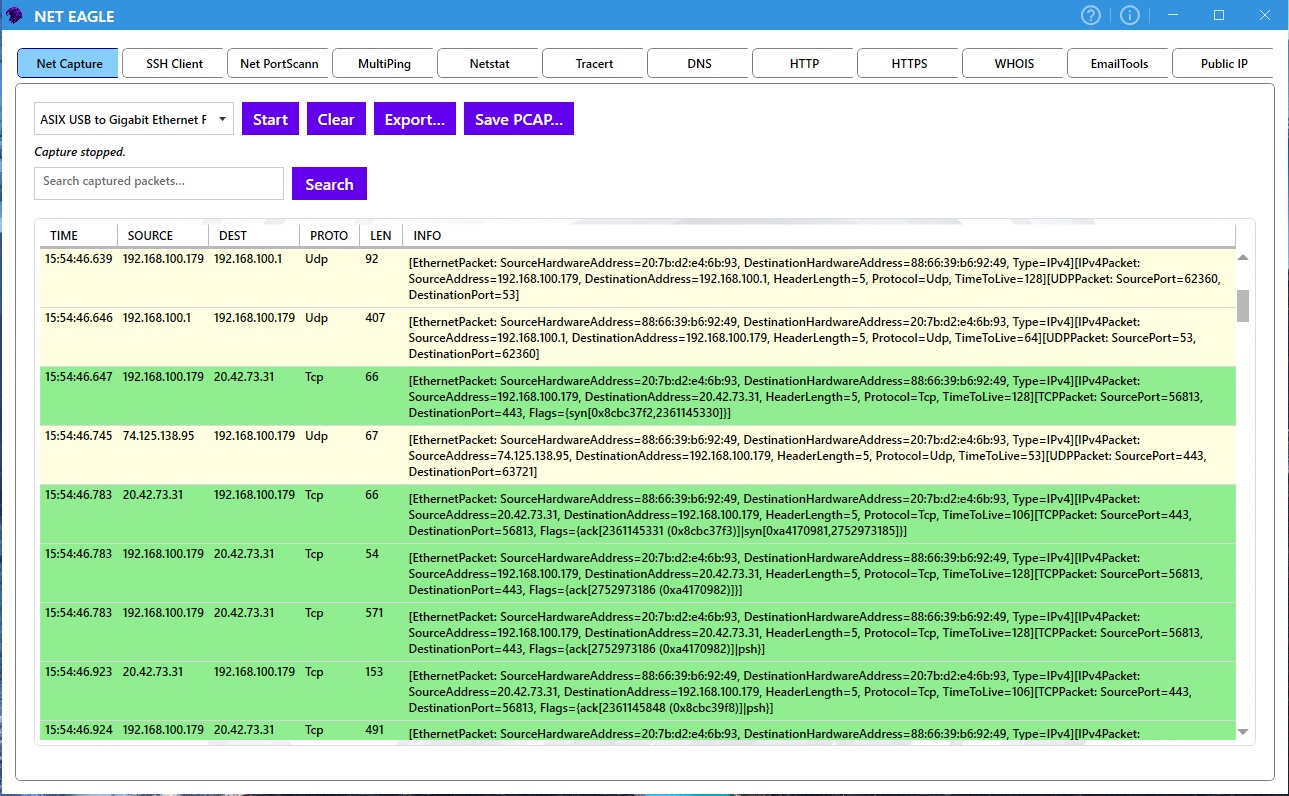Select the HTTPS tab
The height and width of the screenshot is (796, 1289).
[x=909, y=63]
